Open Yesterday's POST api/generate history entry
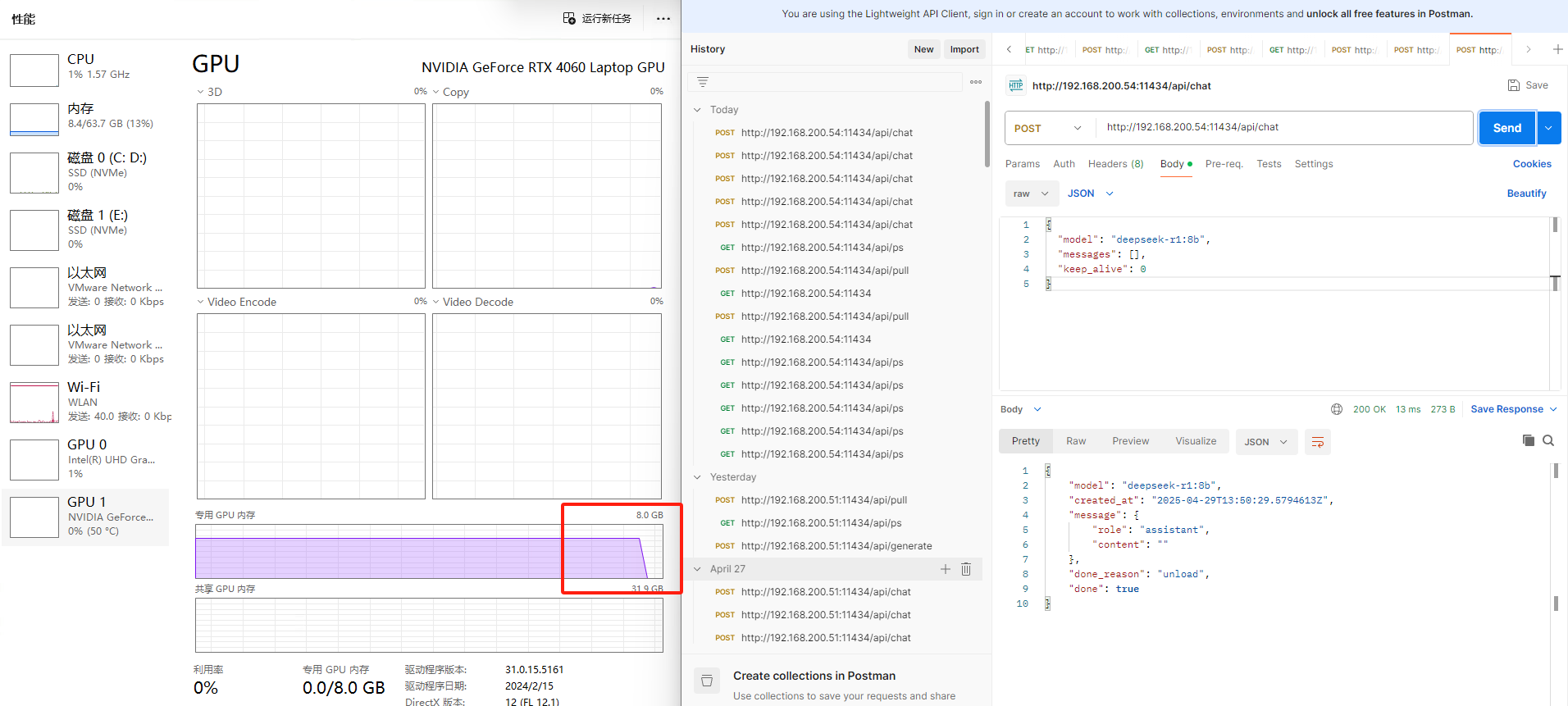This screenshot has width=1568, height=706. 836,546
